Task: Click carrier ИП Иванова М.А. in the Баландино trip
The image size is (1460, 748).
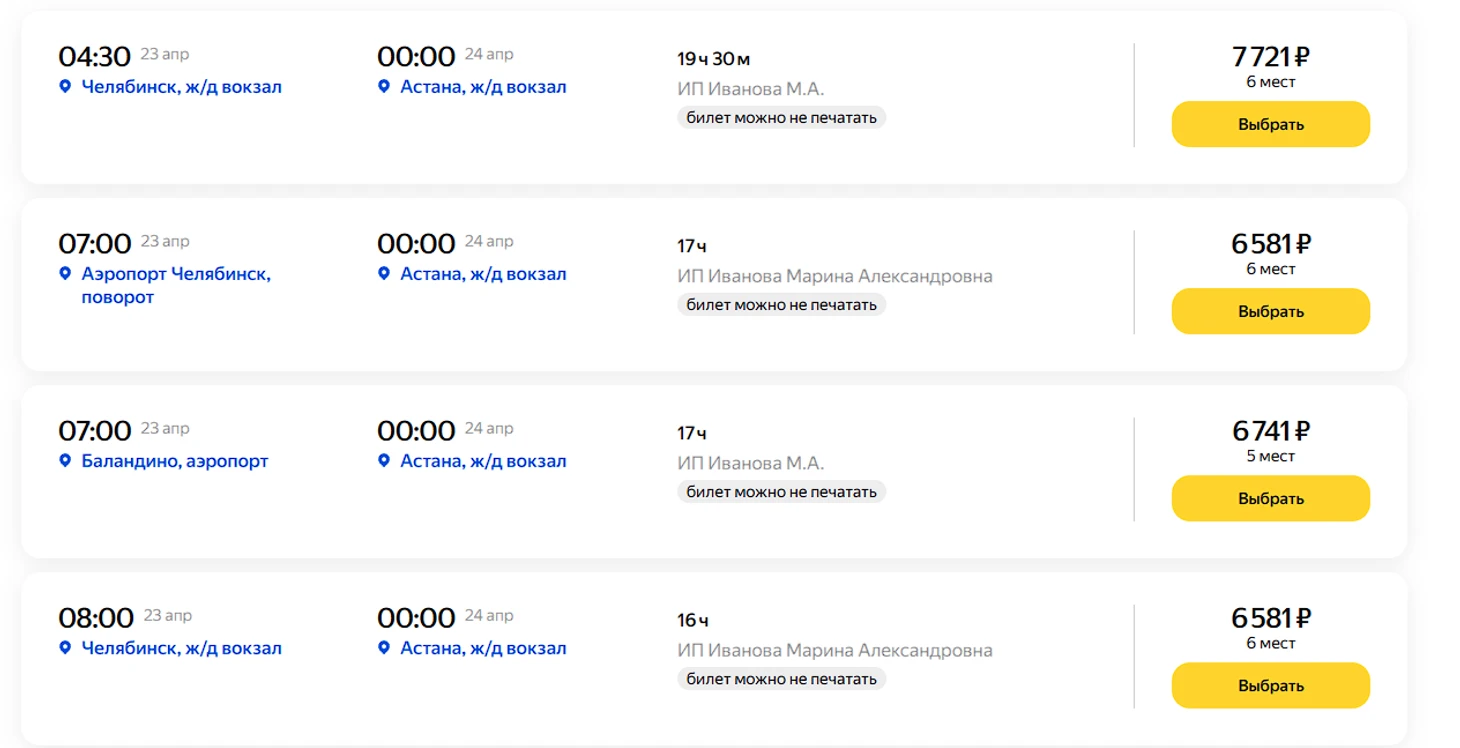Action: 750,463
